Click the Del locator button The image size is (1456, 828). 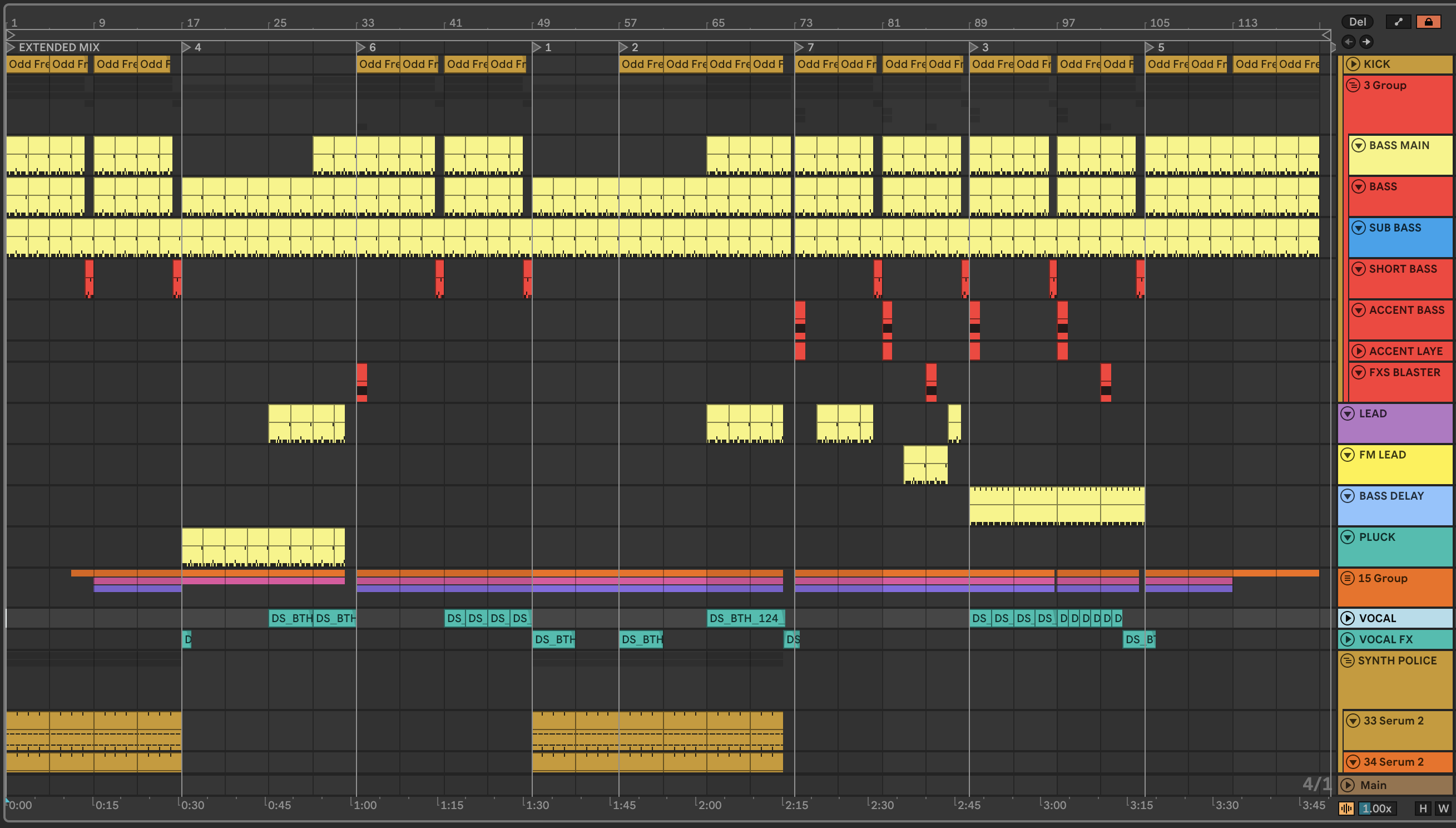[1357, 22]
